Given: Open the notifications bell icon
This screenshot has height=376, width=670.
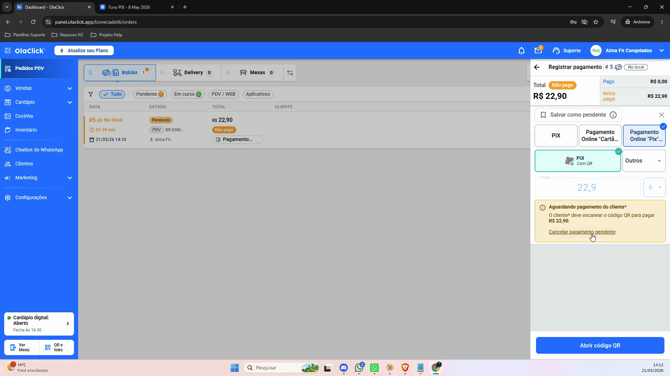Looking at the screenshot, I should click(x=521, y=50).
